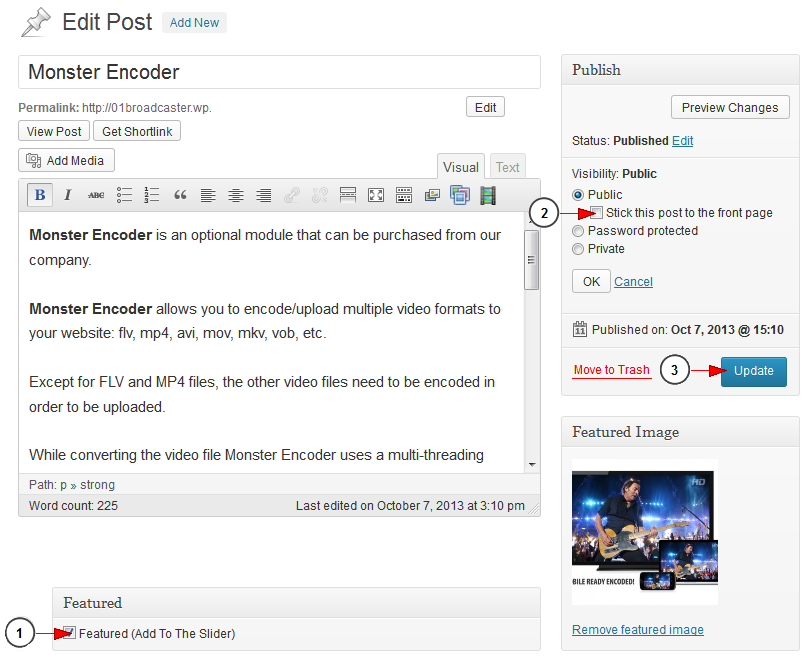Apply strikethrough ABC formatting
The width and height of the screenshot is (804, 657).
[96, 195]
